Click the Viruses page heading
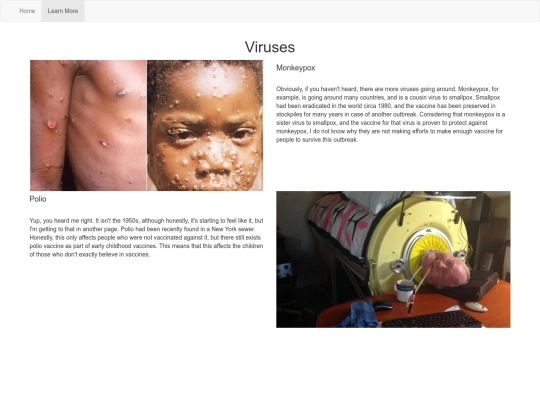This screenshot has height=405, width=540. pyautogui.click(x=270, y=47)
